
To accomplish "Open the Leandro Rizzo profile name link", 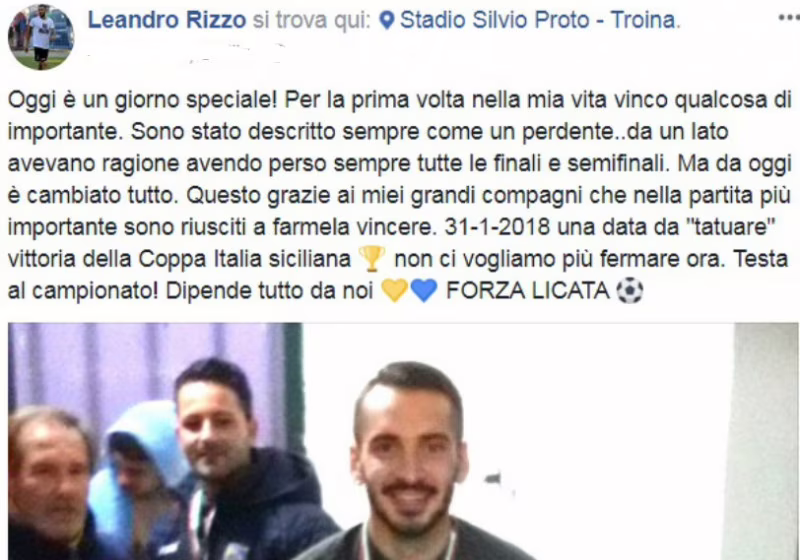I will [167, 20].
